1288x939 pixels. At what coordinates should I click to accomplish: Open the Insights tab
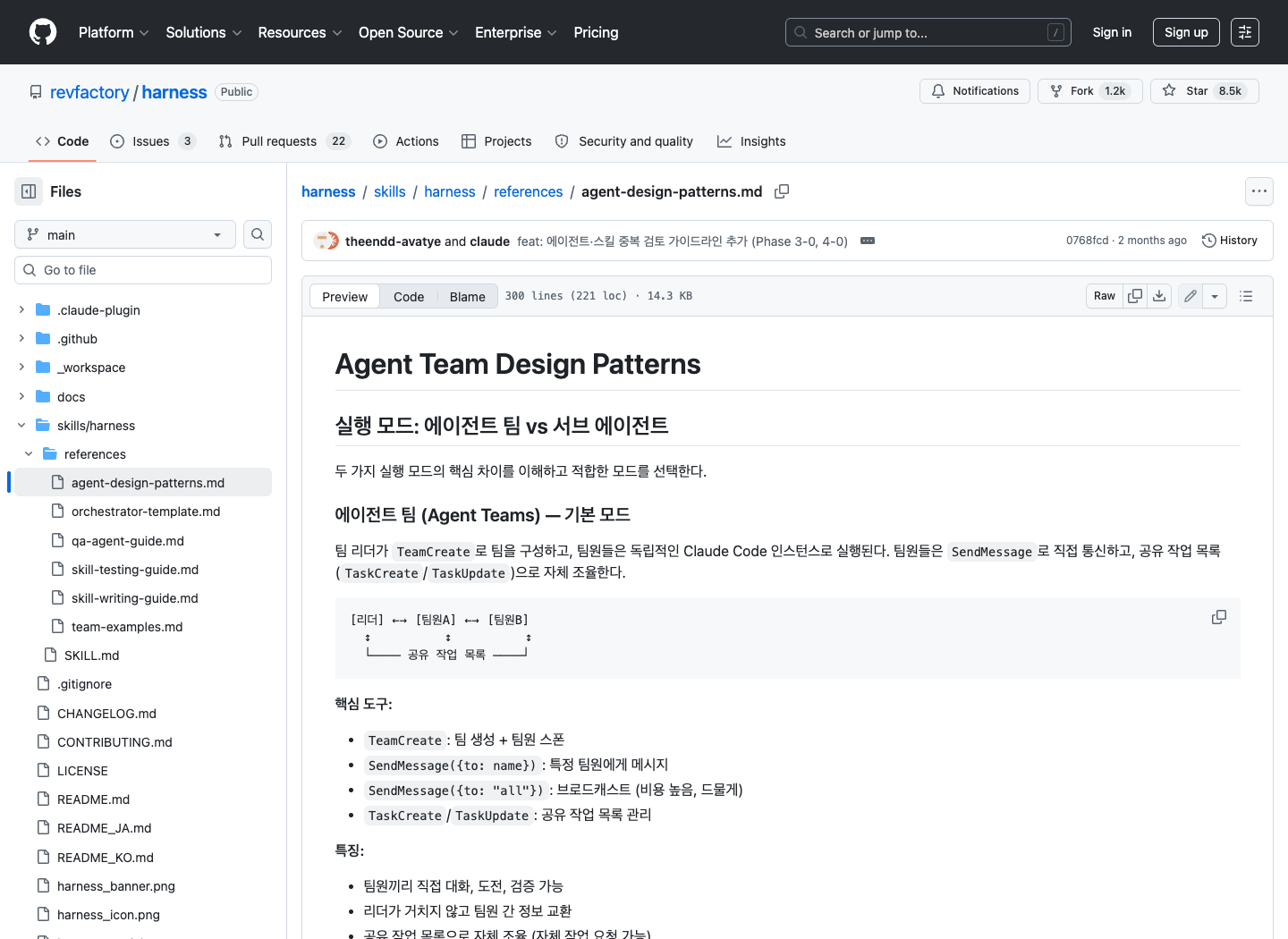point(751,141)
